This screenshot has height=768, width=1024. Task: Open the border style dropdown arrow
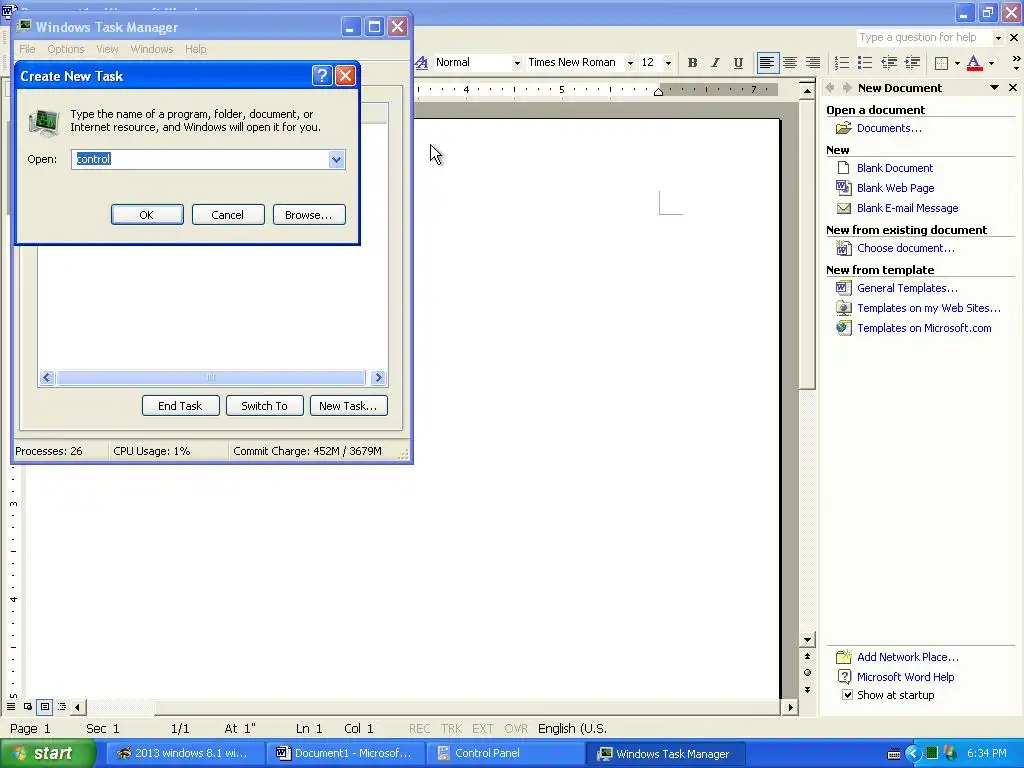click(x=957, y=63)
